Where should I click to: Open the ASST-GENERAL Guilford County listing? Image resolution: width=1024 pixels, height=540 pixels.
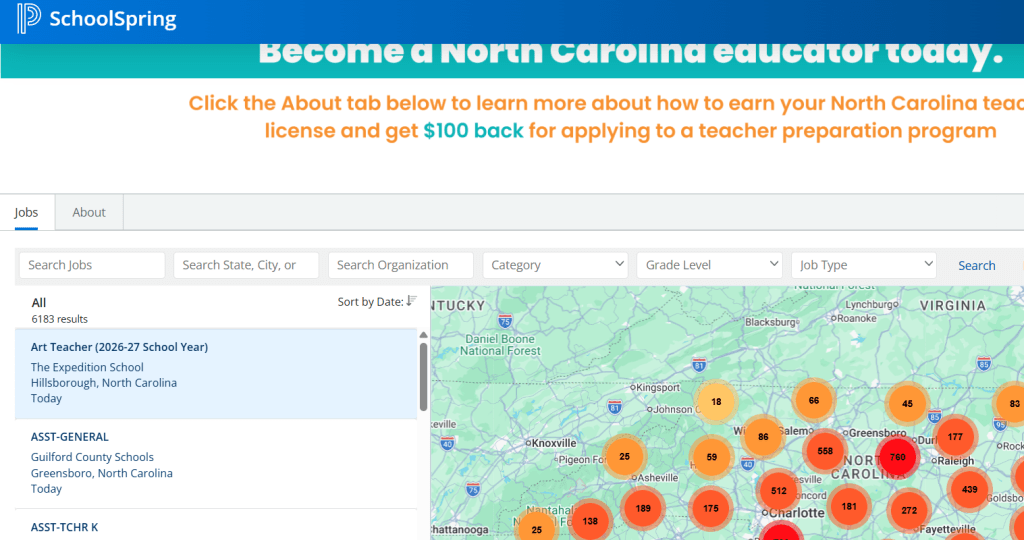pyautogui.click(x=70, y=437)
